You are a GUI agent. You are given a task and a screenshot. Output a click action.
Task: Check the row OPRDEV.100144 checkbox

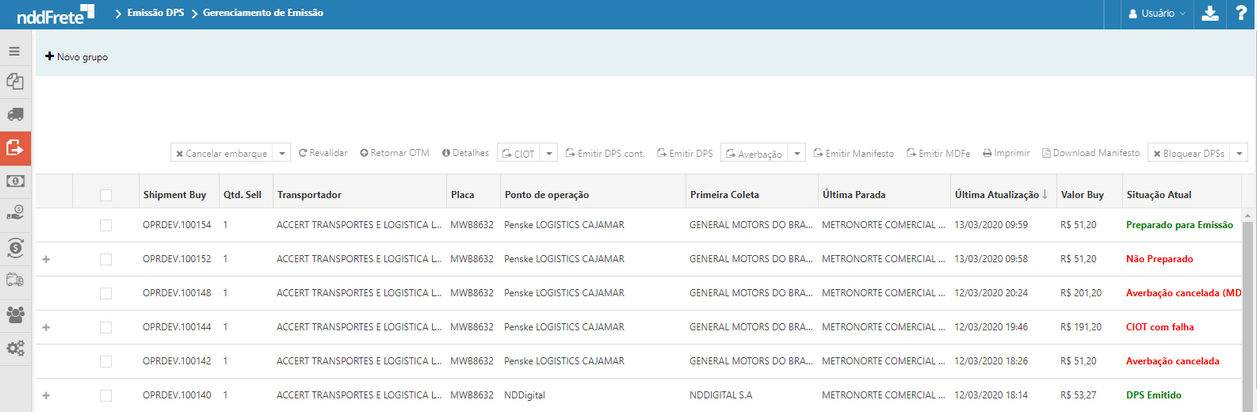point(106,327)
